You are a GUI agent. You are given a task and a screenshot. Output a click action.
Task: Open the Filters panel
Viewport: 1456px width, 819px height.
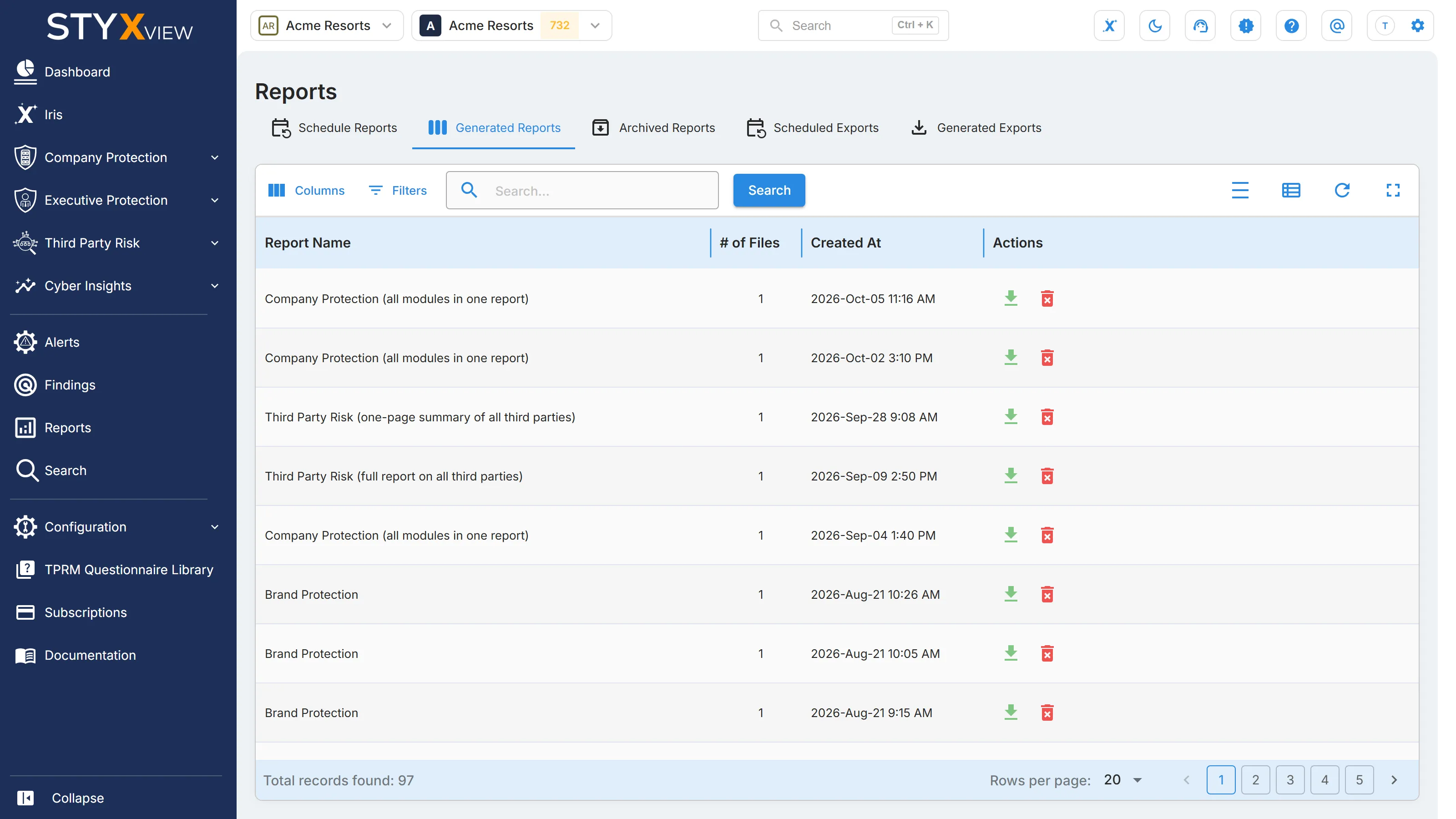coord(397,191)
